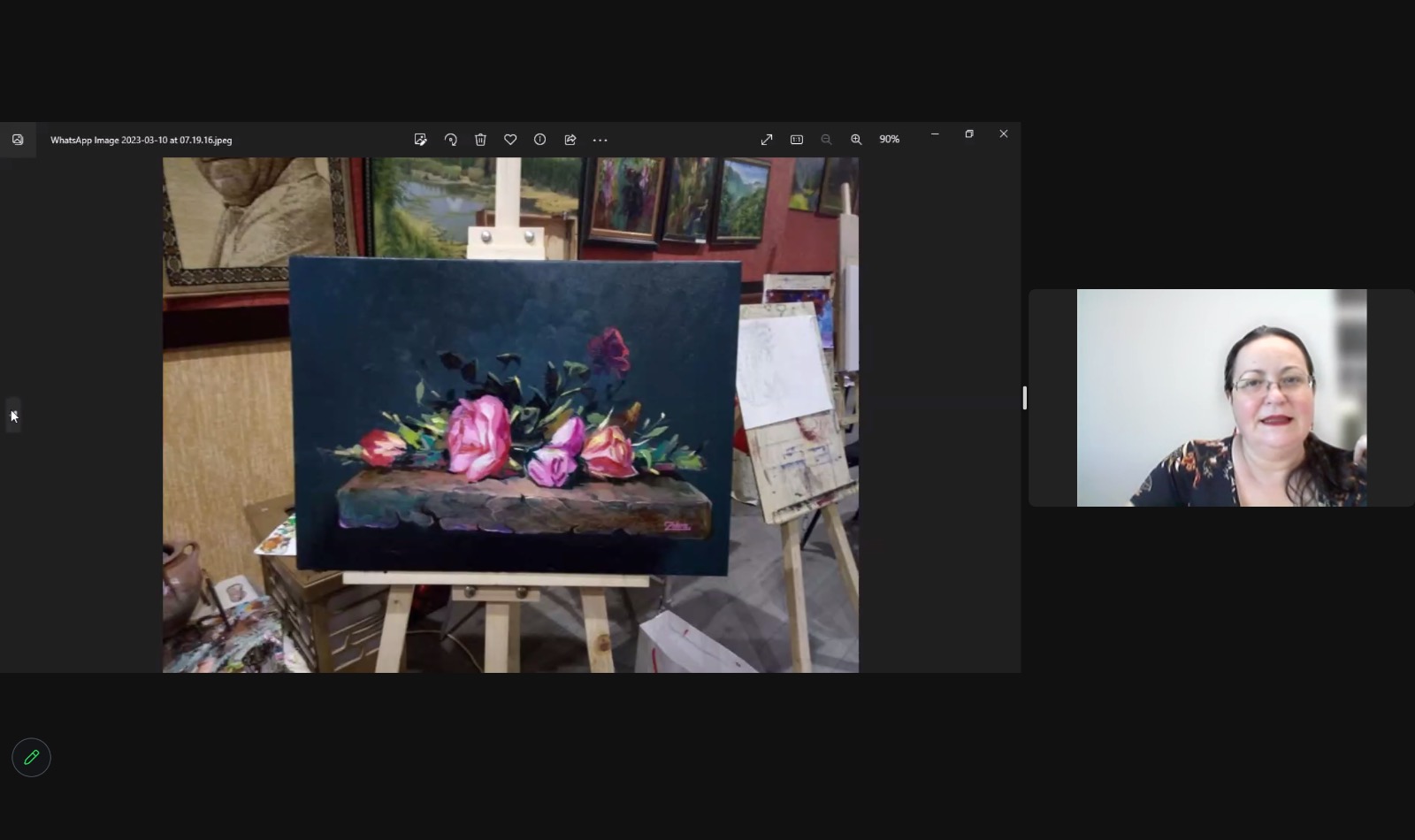
Task: Open the Photos app home icon
Action: pyautogui.click(x=18, y=140)
